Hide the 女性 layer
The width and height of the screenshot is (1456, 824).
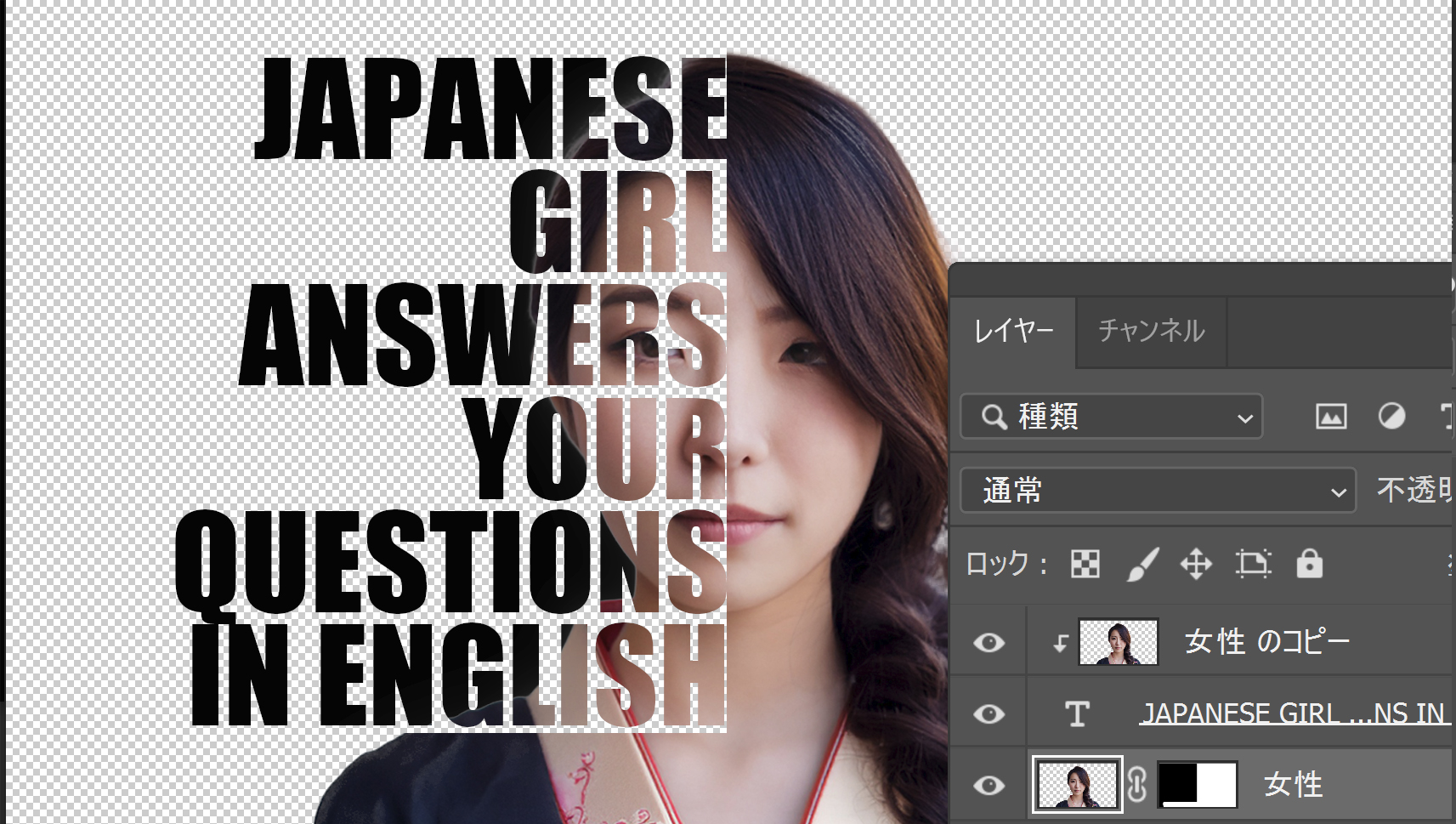tap(989, 785)
